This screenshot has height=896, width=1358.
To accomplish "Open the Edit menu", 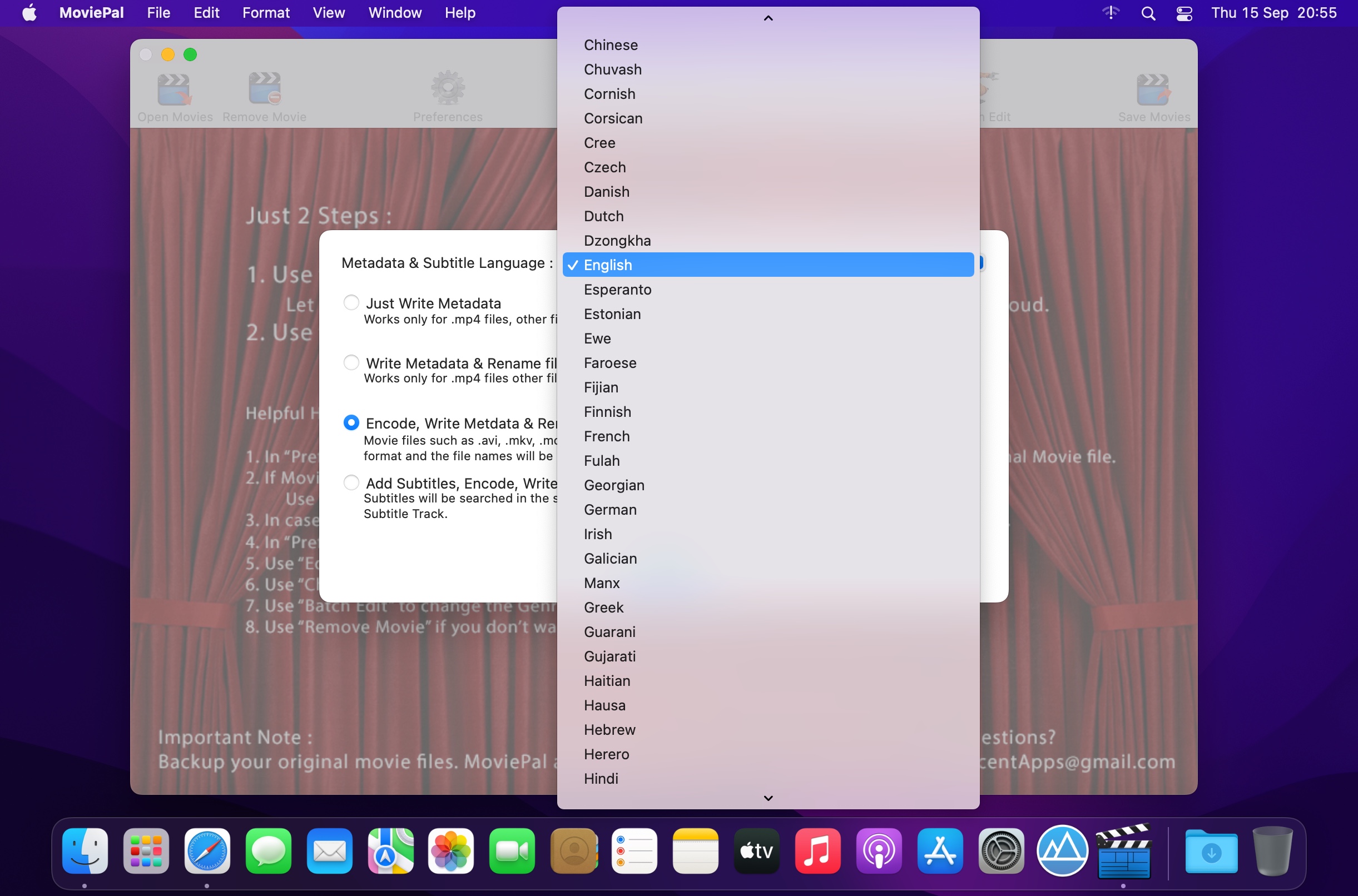I will pos(206,13).
